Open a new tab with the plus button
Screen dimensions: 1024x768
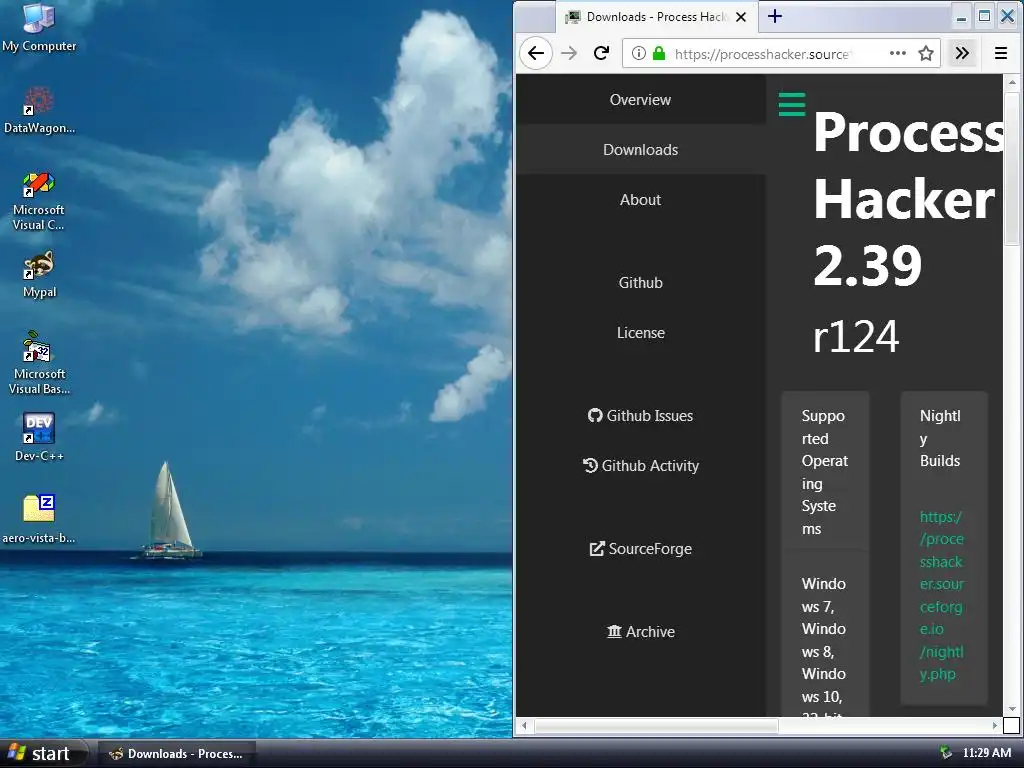pos(775,16)
